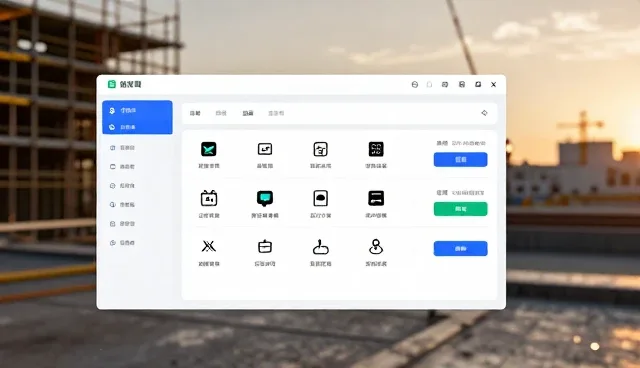Click the green app logo in title bar
Viewport: 640px width, 368px height.
tap(111, 84)
